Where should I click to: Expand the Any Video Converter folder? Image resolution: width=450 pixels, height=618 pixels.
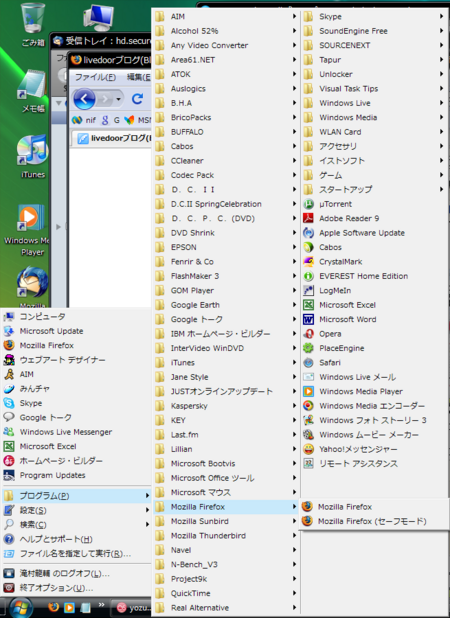pyautogui.click(x=226, y=45)
